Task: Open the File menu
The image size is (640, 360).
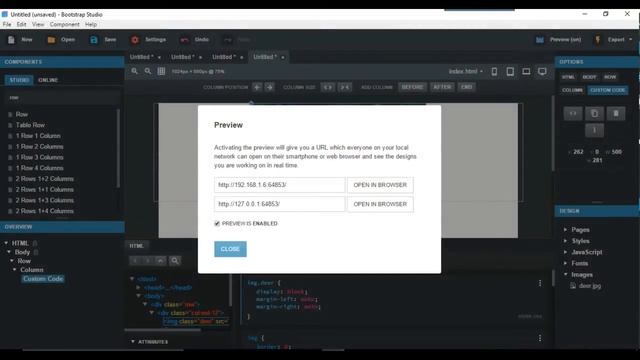Action: tap(7, 24)
